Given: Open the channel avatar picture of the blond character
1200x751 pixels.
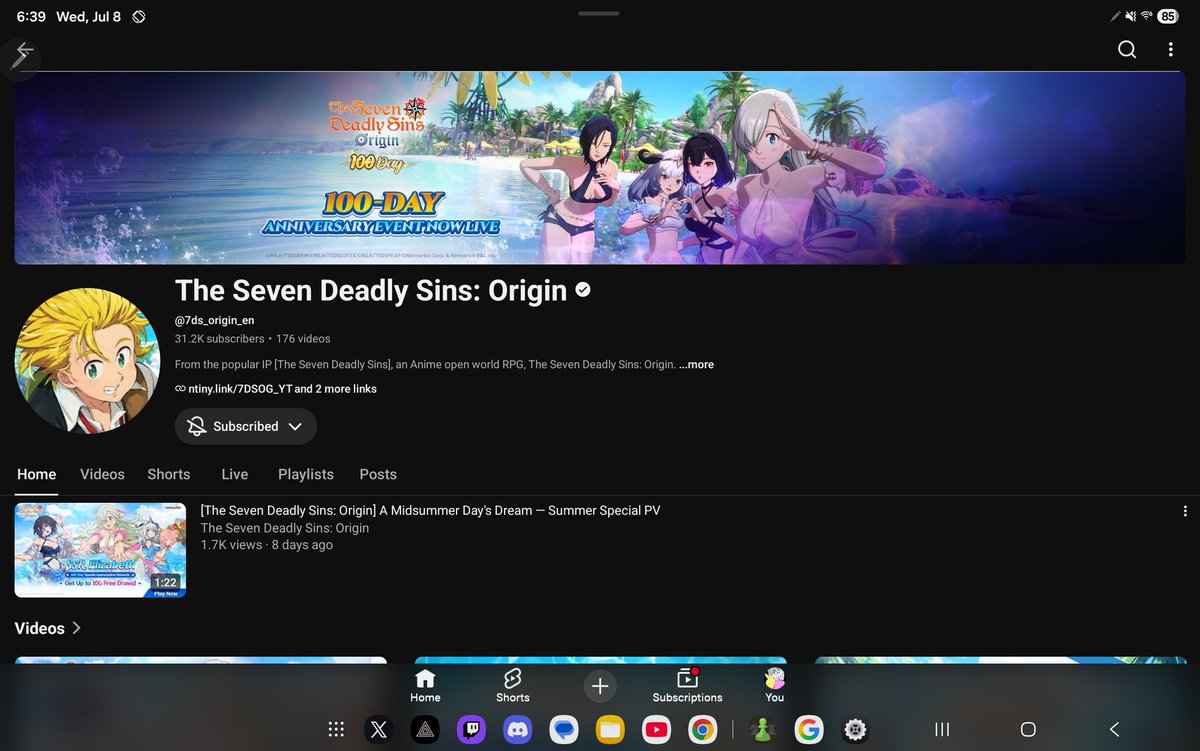Looking at the screenshot, I should tap(87, 361).
